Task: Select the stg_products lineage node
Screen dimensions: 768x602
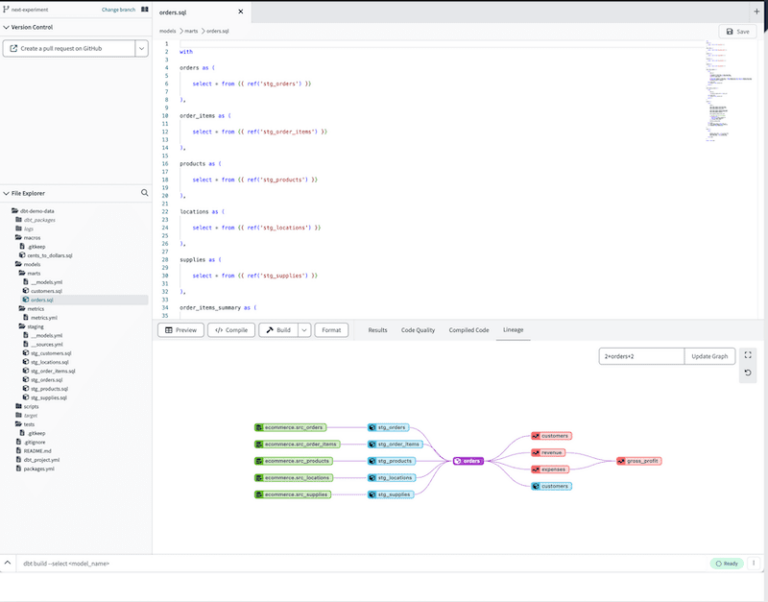Action: click(392, 461)
